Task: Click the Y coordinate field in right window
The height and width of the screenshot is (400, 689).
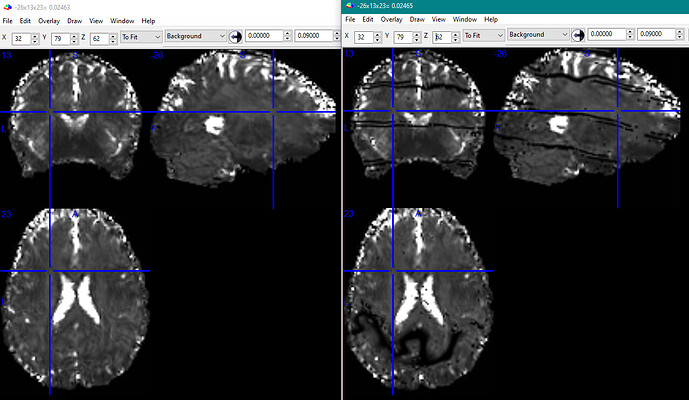Action: [403, 37]
